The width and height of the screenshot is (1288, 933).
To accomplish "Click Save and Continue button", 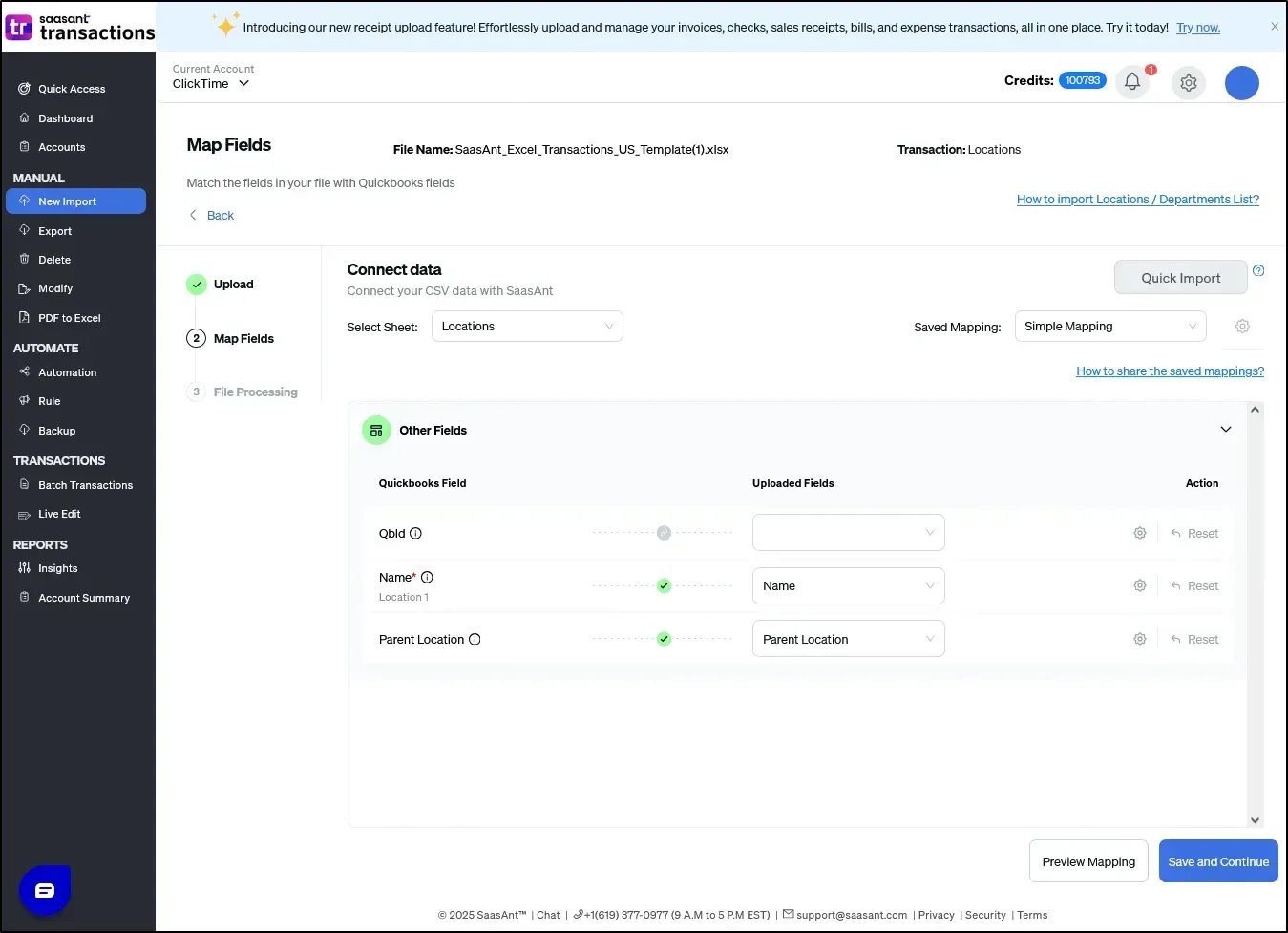I will [x=1218, y=861].
